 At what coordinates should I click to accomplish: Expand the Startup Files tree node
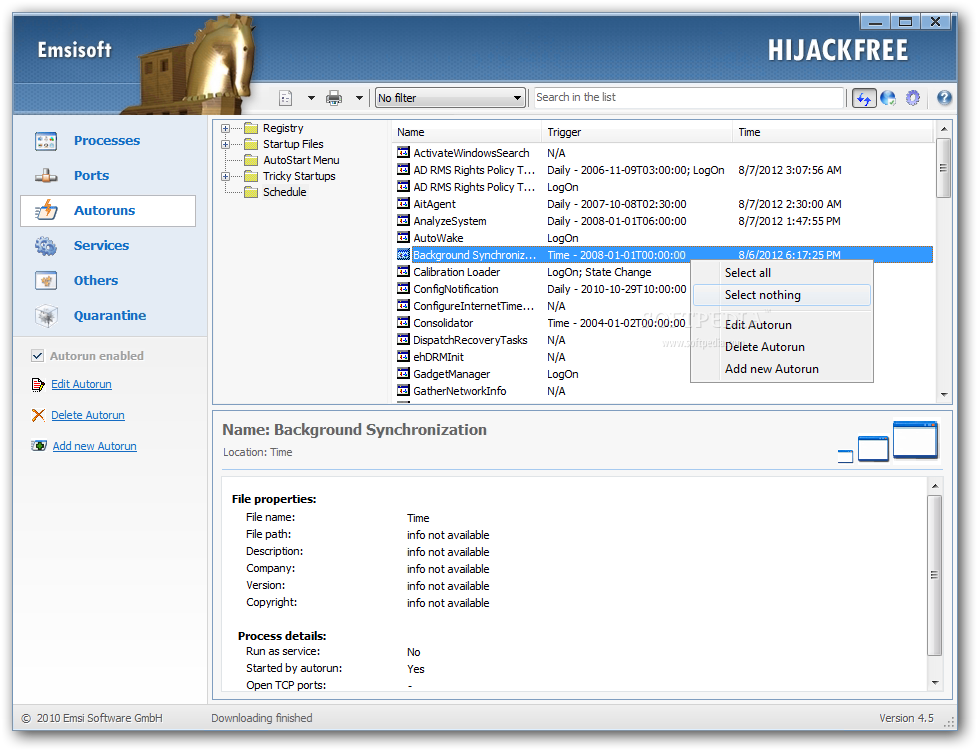tap(225, 145)
